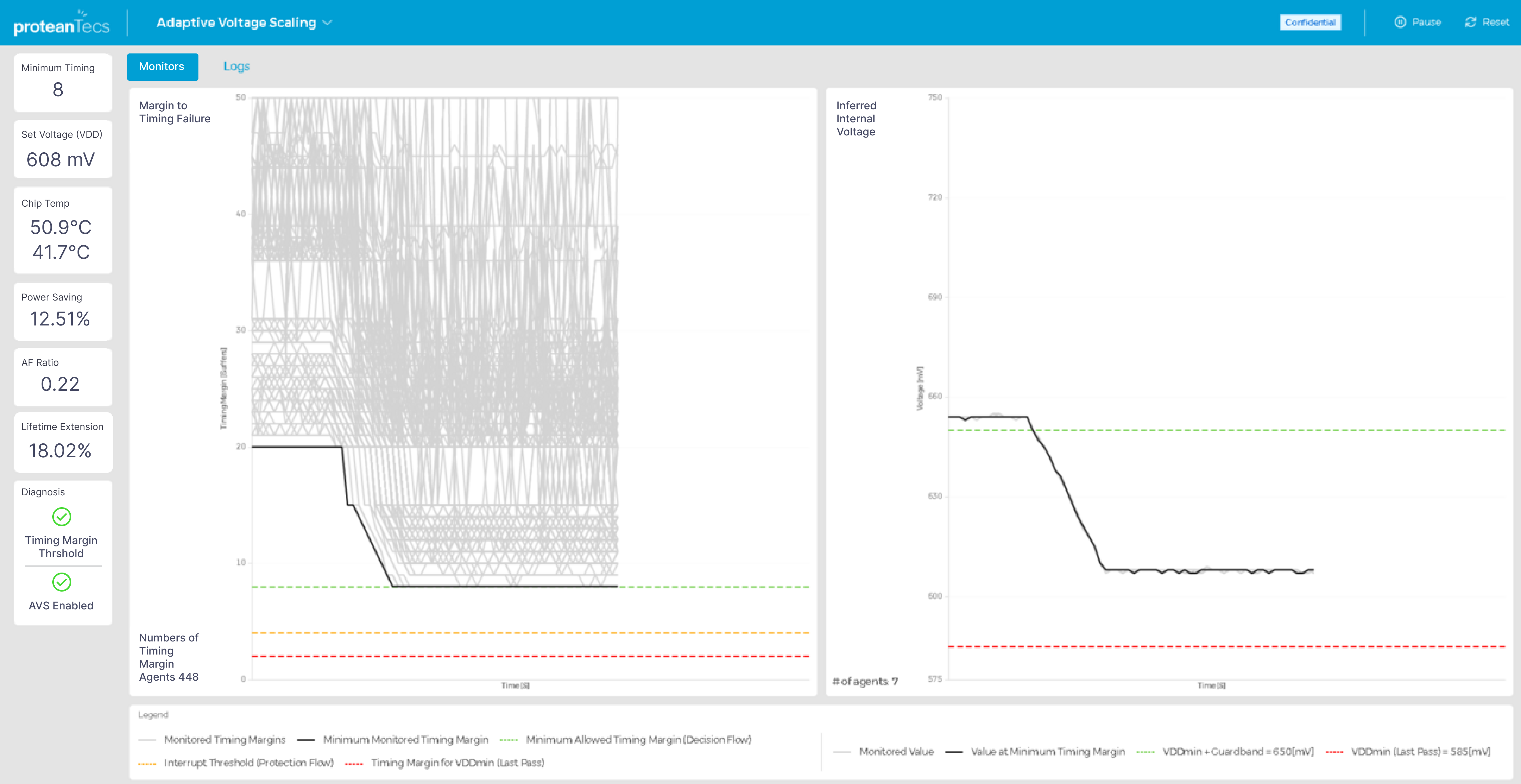Click the AVS Enabled label
This screenshot has height=784, width=1521.
coord(61,606)
